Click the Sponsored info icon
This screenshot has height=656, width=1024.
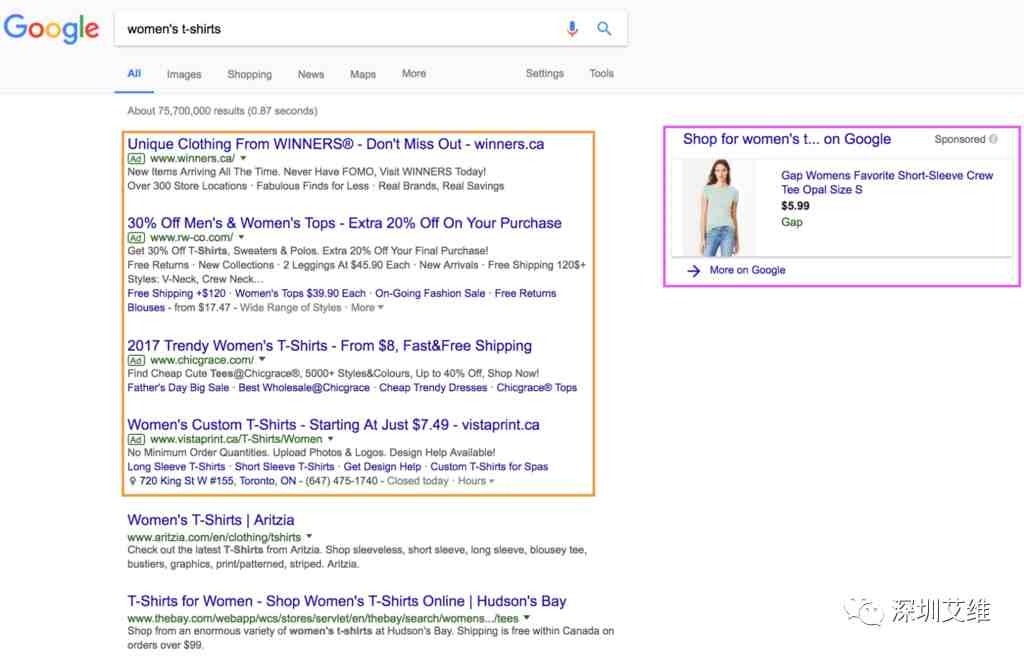[993, 139]
